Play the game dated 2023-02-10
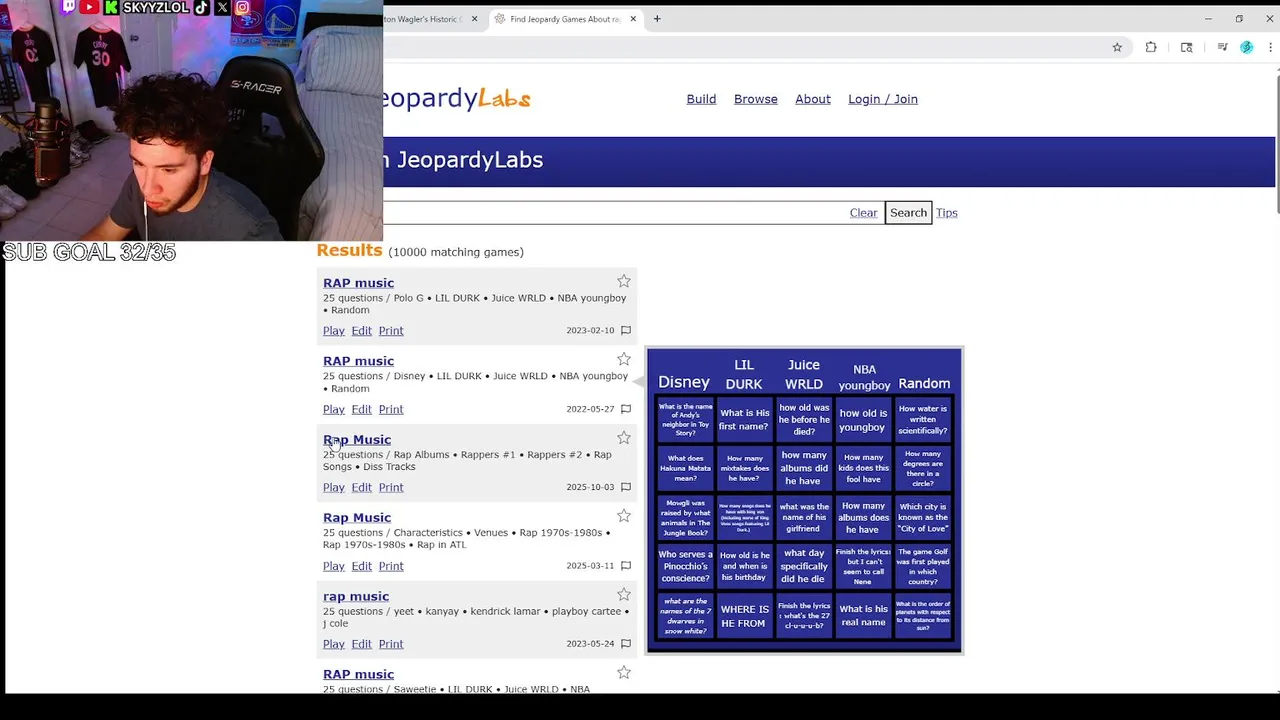The height and width of the screenshot is (720, 1280). 334,331
